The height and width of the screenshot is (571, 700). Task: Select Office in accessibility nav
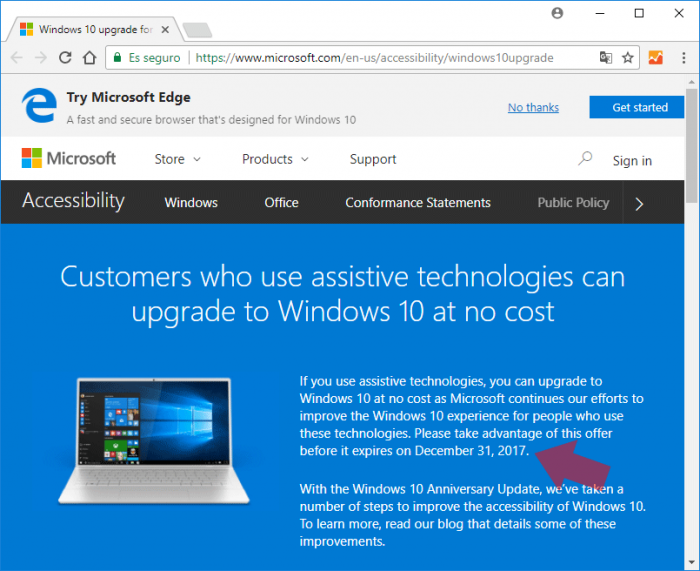pos(281,203)
